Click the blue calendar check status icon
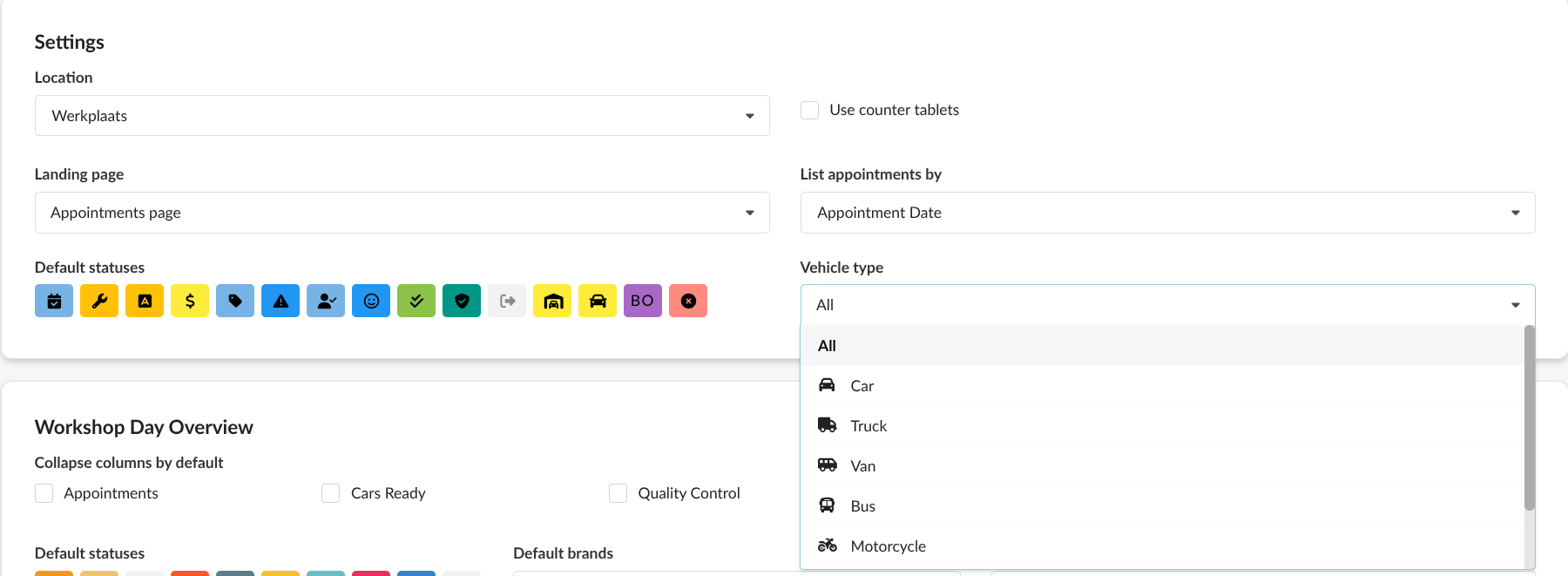The height and width of the screenshot is (576, 1568). coord(54,301)
